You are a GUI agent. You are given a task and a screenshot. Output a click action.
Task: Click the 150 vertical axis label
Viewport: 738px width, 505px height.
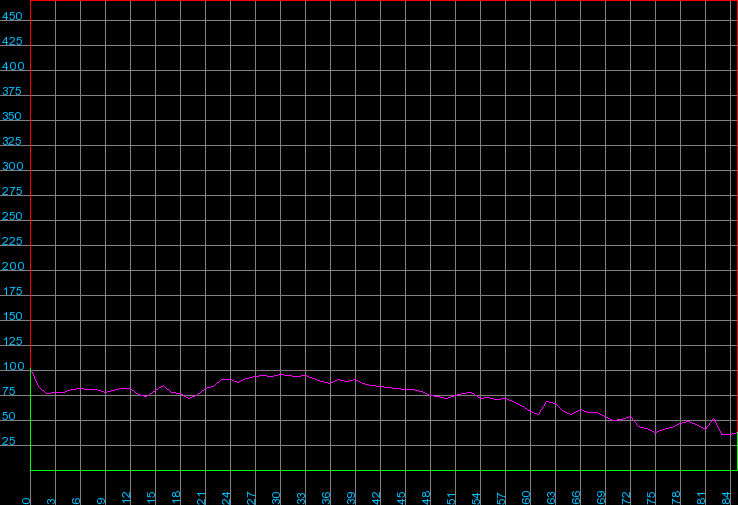[12, 316]
